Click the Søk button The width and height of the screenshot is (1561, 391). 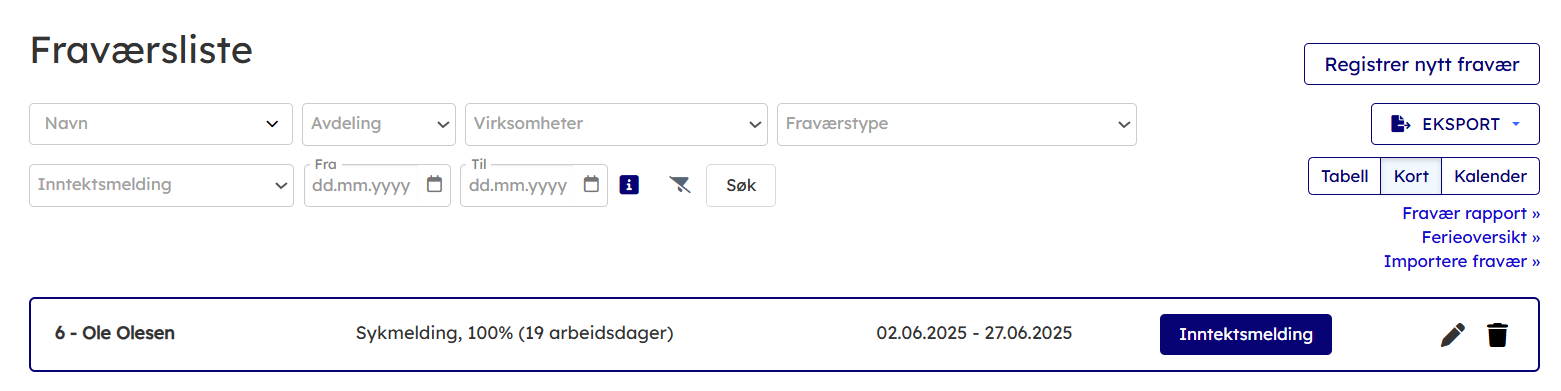[x=741, y=185]
